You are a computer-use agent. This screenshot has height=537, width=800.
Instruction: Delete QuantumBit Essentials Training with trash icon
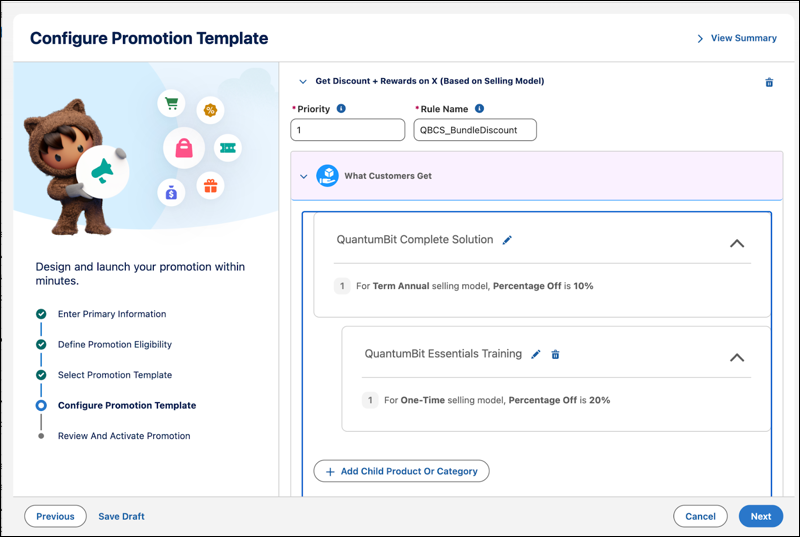[x=556, y=354]
